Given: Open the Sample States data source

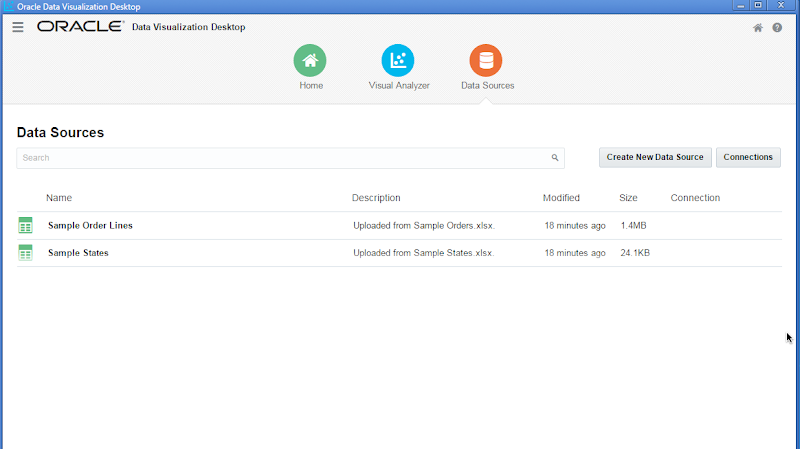Looking at the screenshot, I should pos(78,253).
